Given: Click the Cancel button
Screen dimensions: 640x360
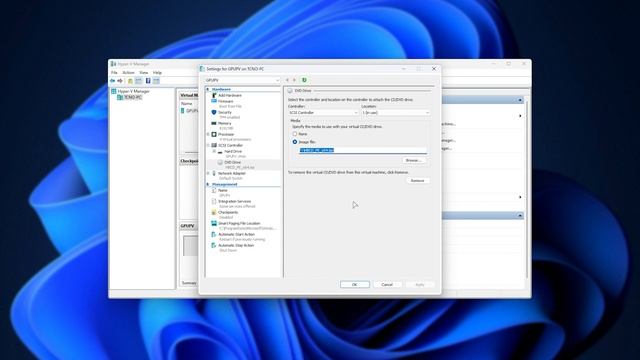Looking at the screenshot, I should coord(387,284).
